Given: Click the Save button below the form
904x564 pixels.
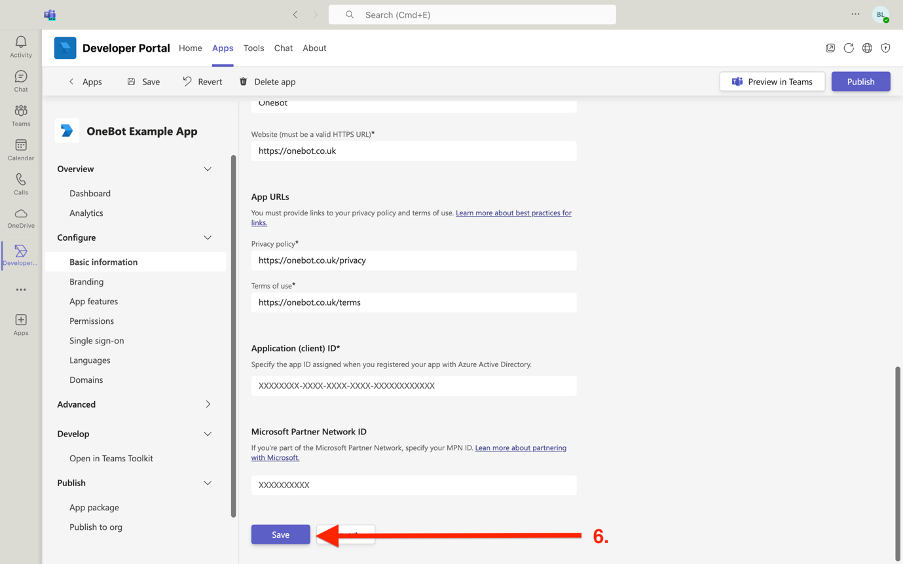Looking at the screenshot, I should [x=280, y=535].
